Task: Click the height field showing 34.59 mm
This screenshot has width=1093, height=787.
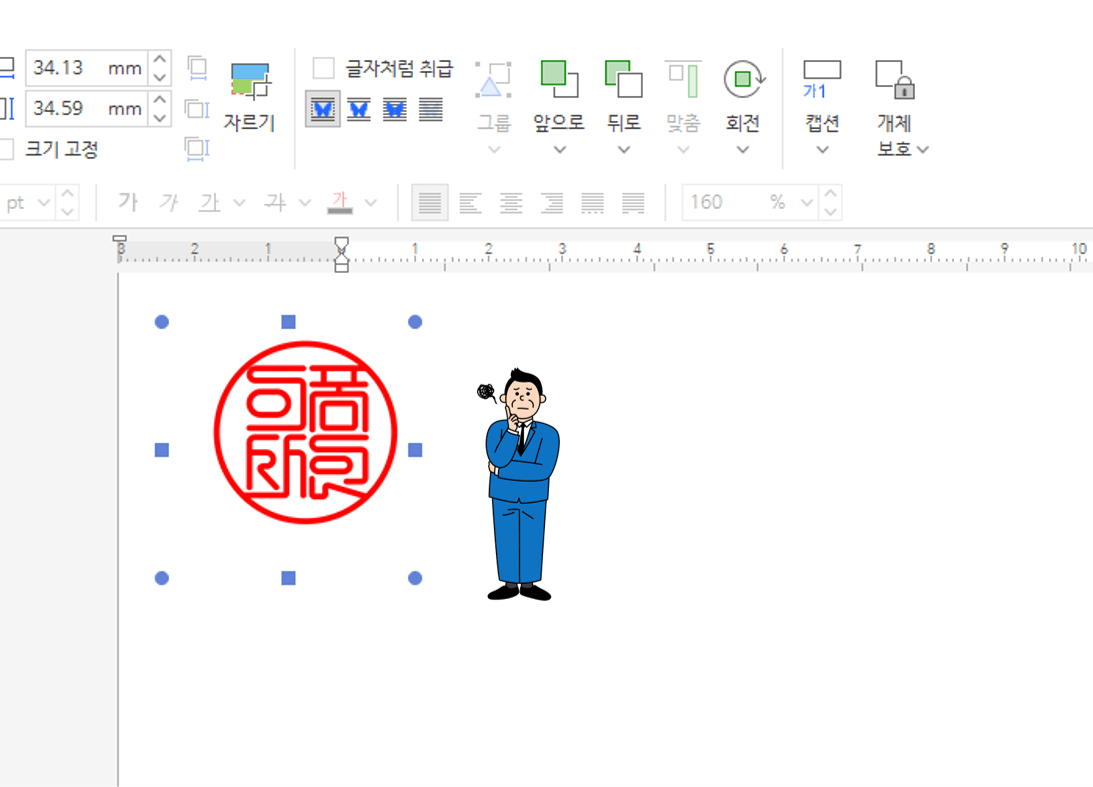Action: (x=86, y=109)
